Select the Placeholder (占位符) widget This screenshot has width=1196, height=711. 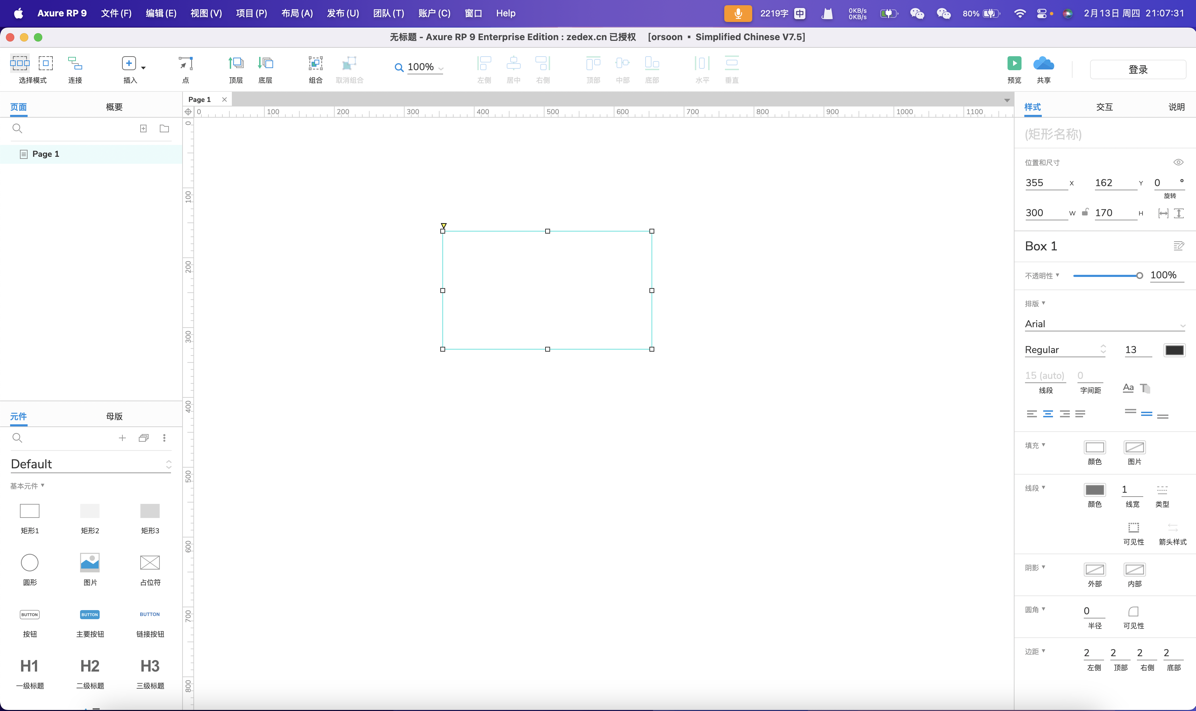(150, 563)
